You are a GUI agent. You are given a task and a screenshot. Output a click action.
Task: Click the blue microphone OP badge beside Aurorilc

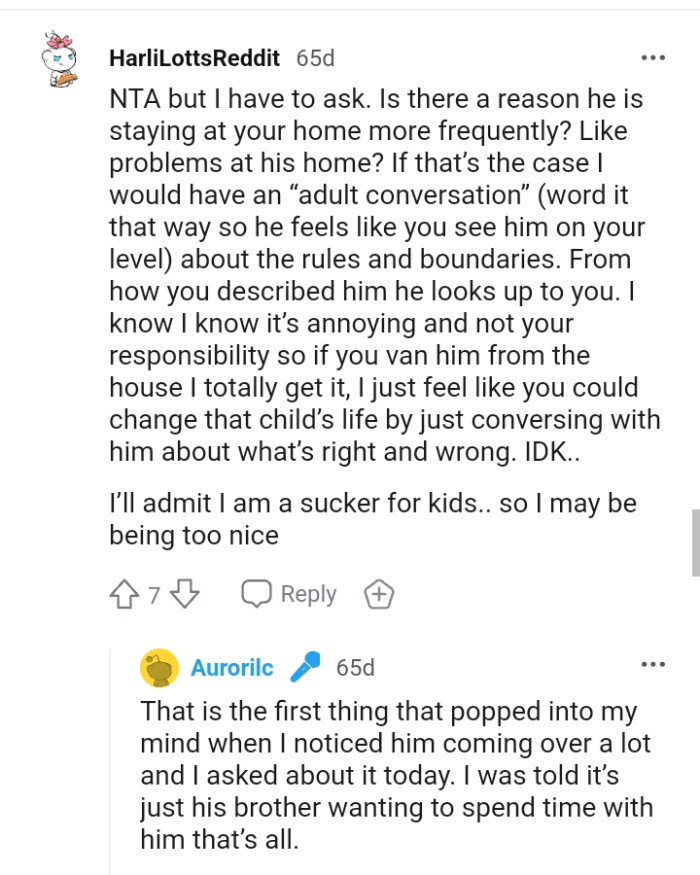[305, 667]
